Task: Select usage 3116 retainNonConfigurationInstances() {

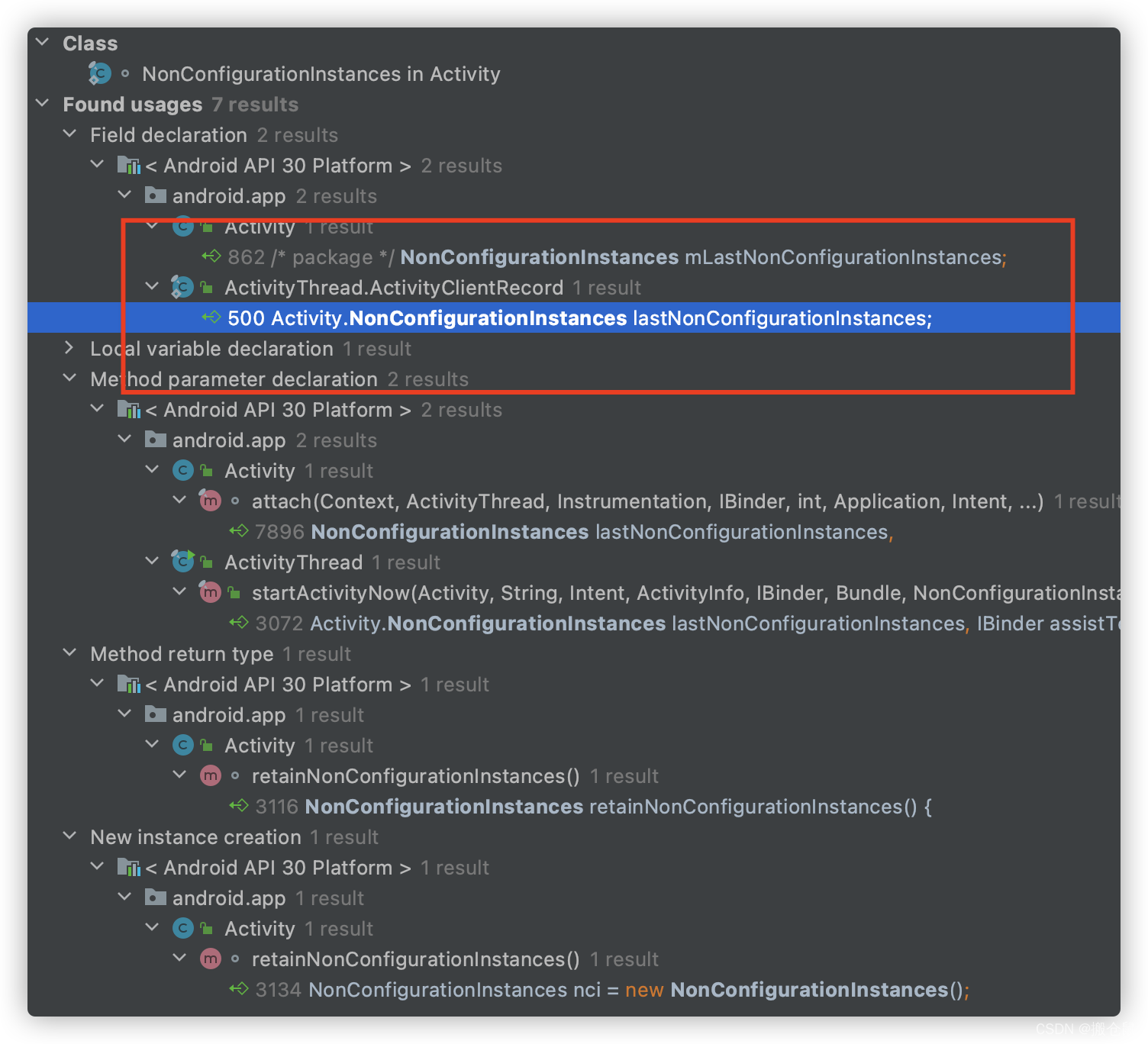Action: click(x=574, y=806)
